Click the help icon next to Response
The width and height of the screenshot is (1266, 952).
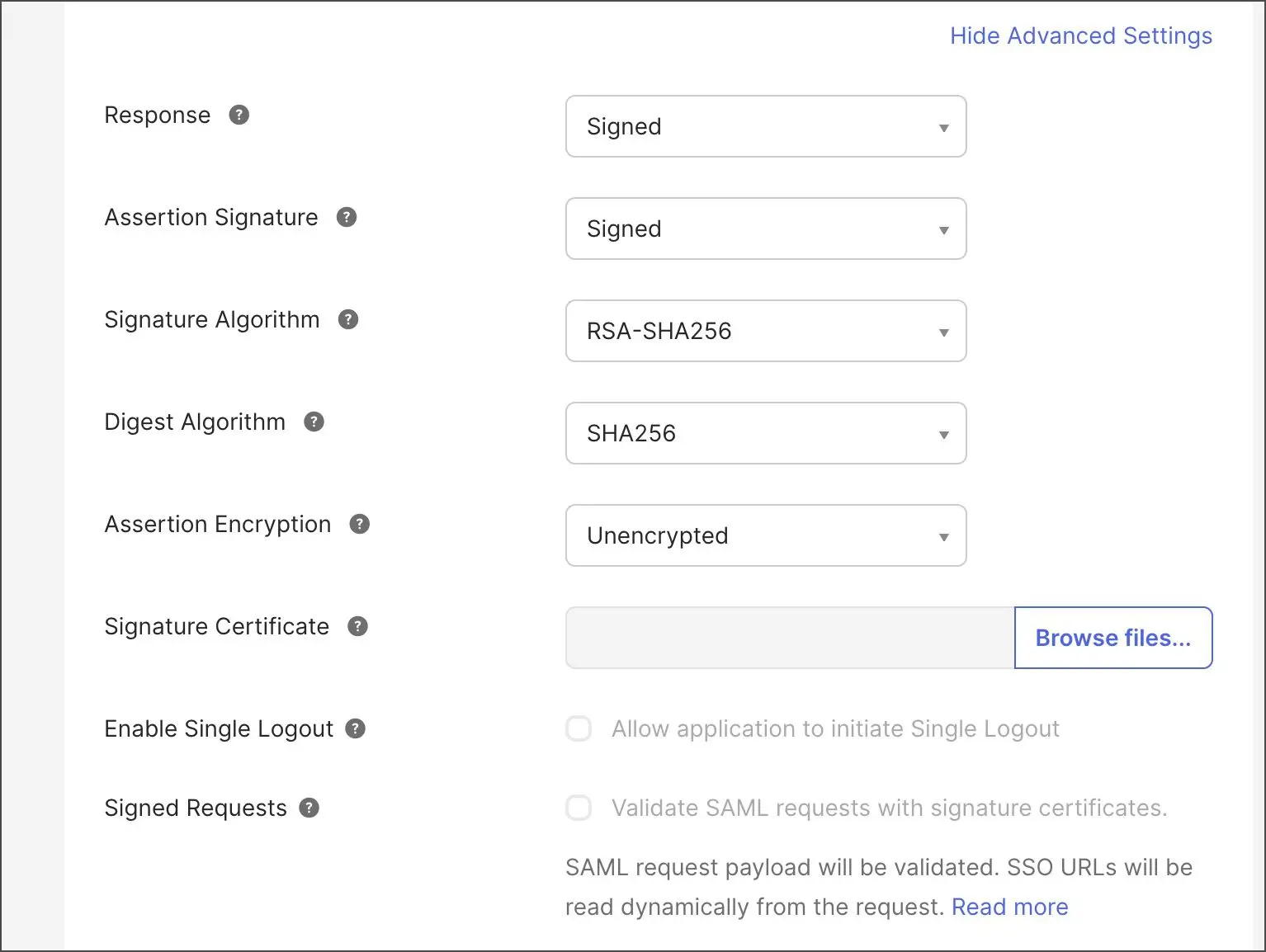click(239, 115)
